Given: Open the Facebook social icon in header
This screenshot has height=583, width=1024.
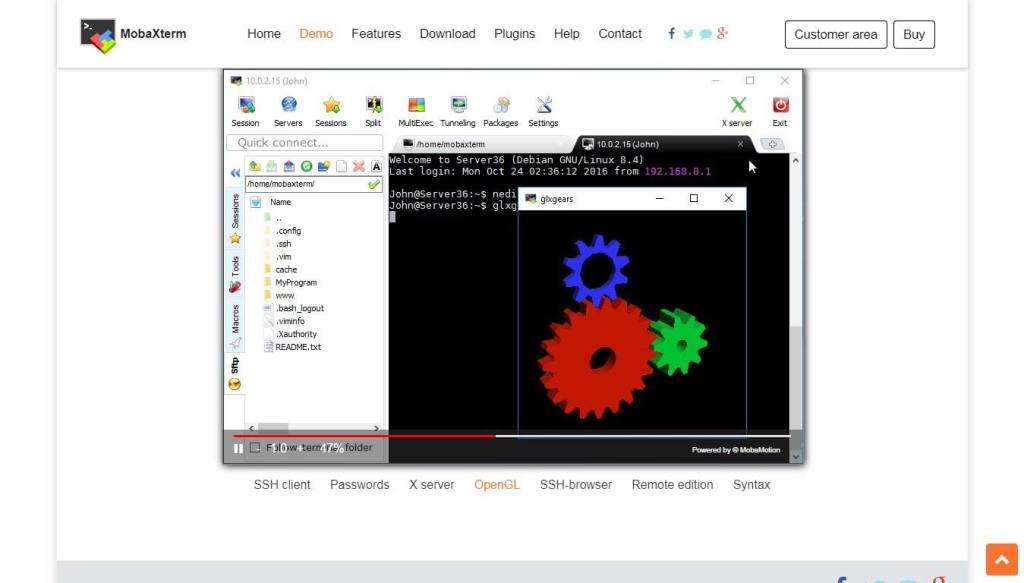Looking at the screenshot, I should click(671, 33).
